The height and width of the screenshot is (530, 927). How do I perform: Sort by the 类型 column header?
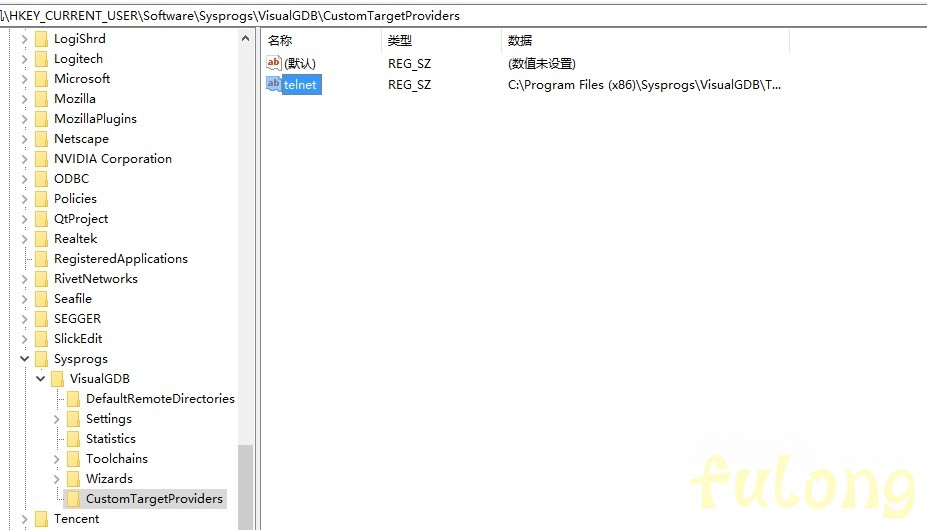pos(442,40)
